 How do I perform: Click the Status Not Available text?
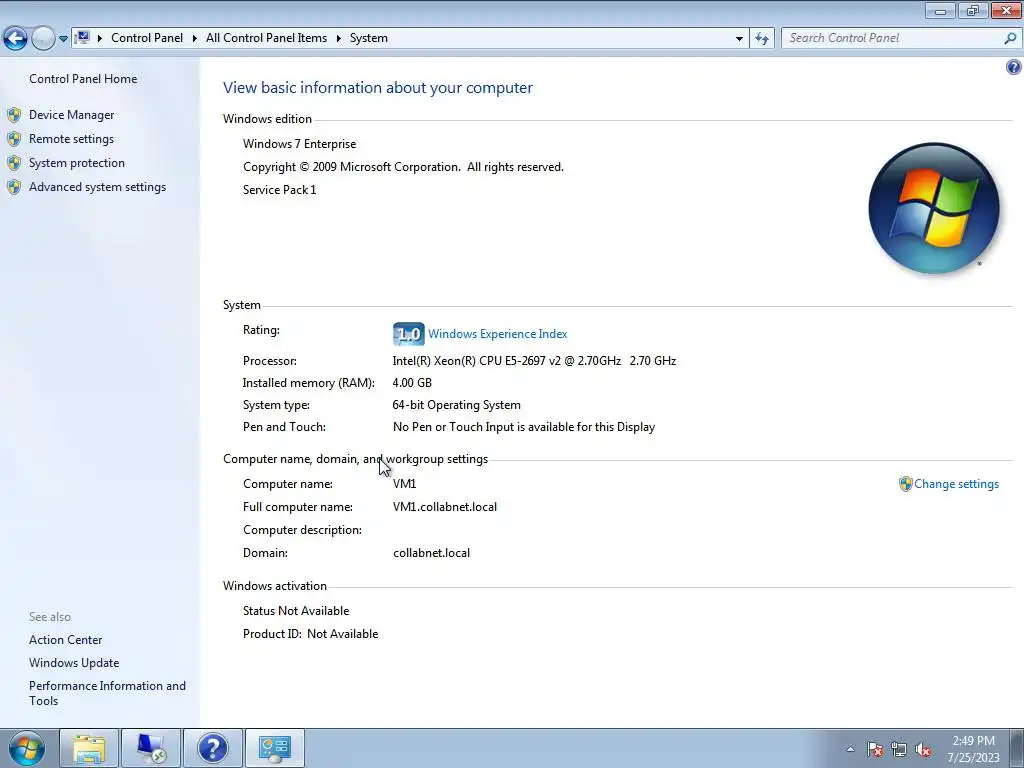coord(296,611)
